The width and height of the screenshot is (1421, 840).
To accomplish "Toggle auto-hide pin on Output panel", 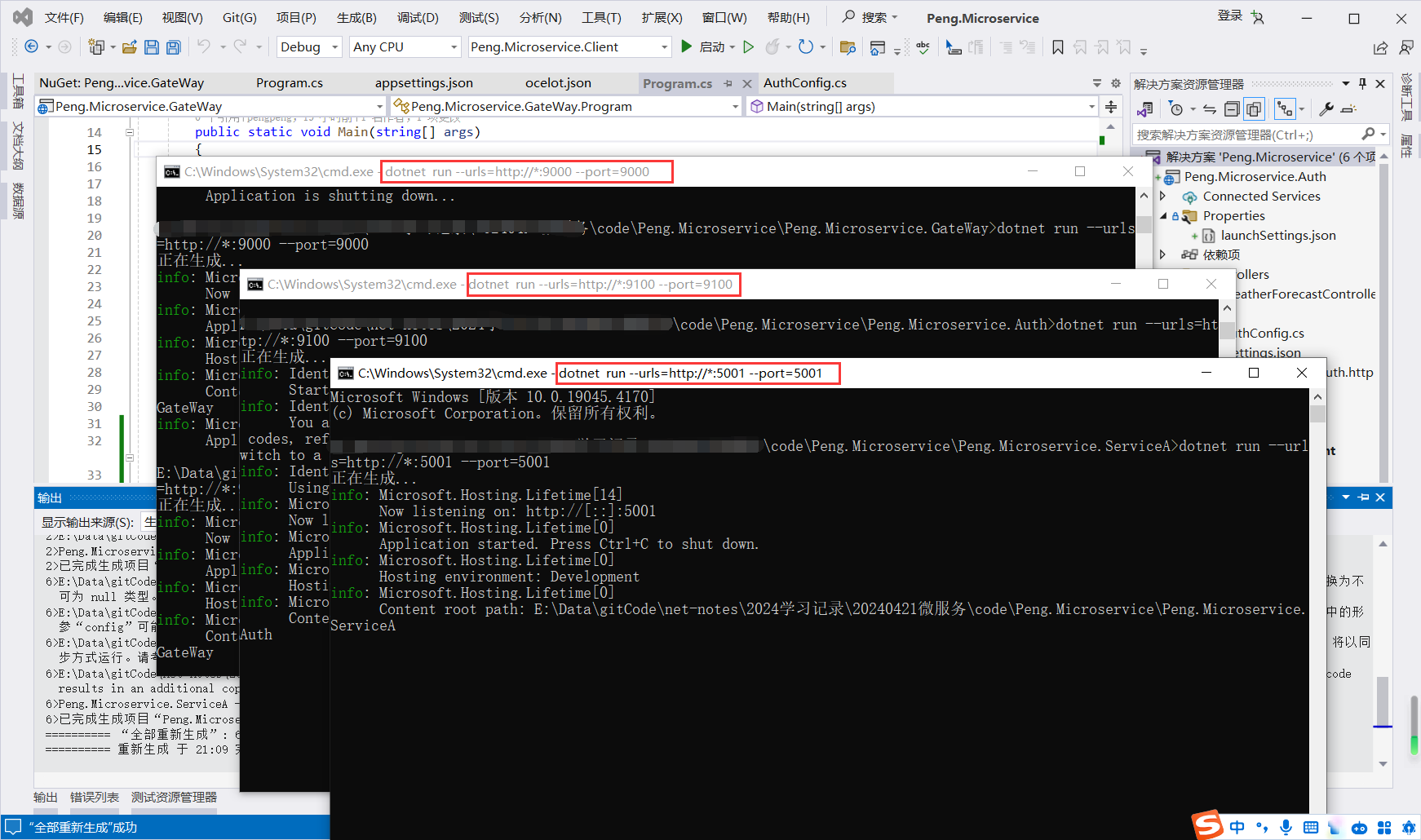I will pos(1363,497).
